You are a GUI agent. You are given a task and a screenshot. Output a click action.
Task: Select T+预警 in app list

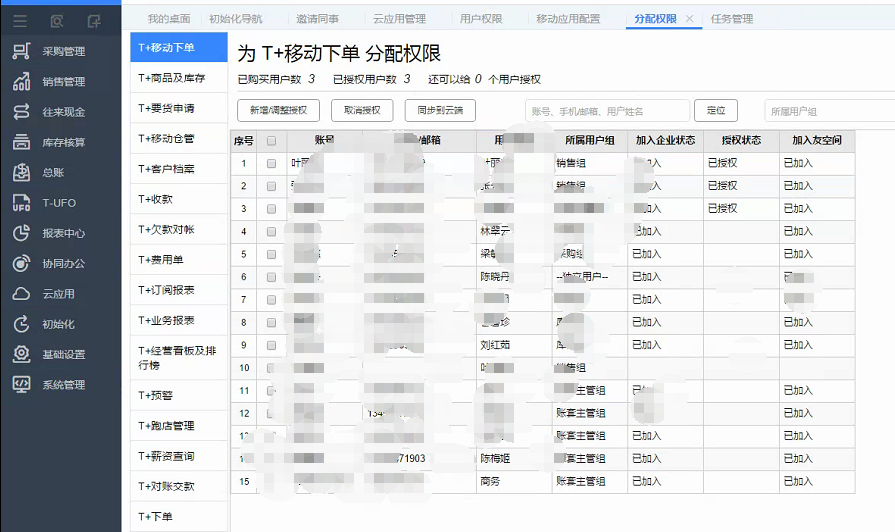coord(179,395)
